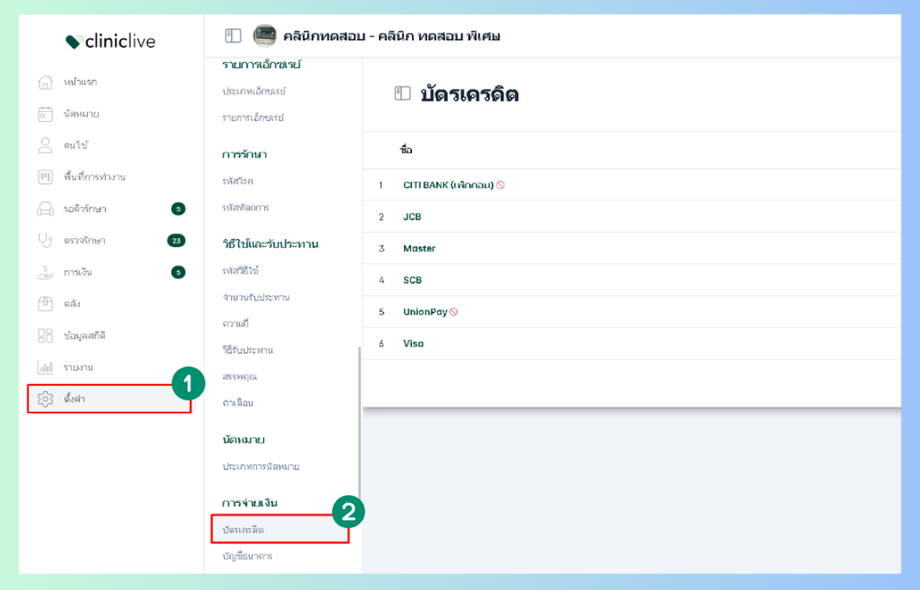This screenshot has width=920, height=590.
Task: Click the clinic name คลินิกทดสอบ in header
Action: coord(391,36)
